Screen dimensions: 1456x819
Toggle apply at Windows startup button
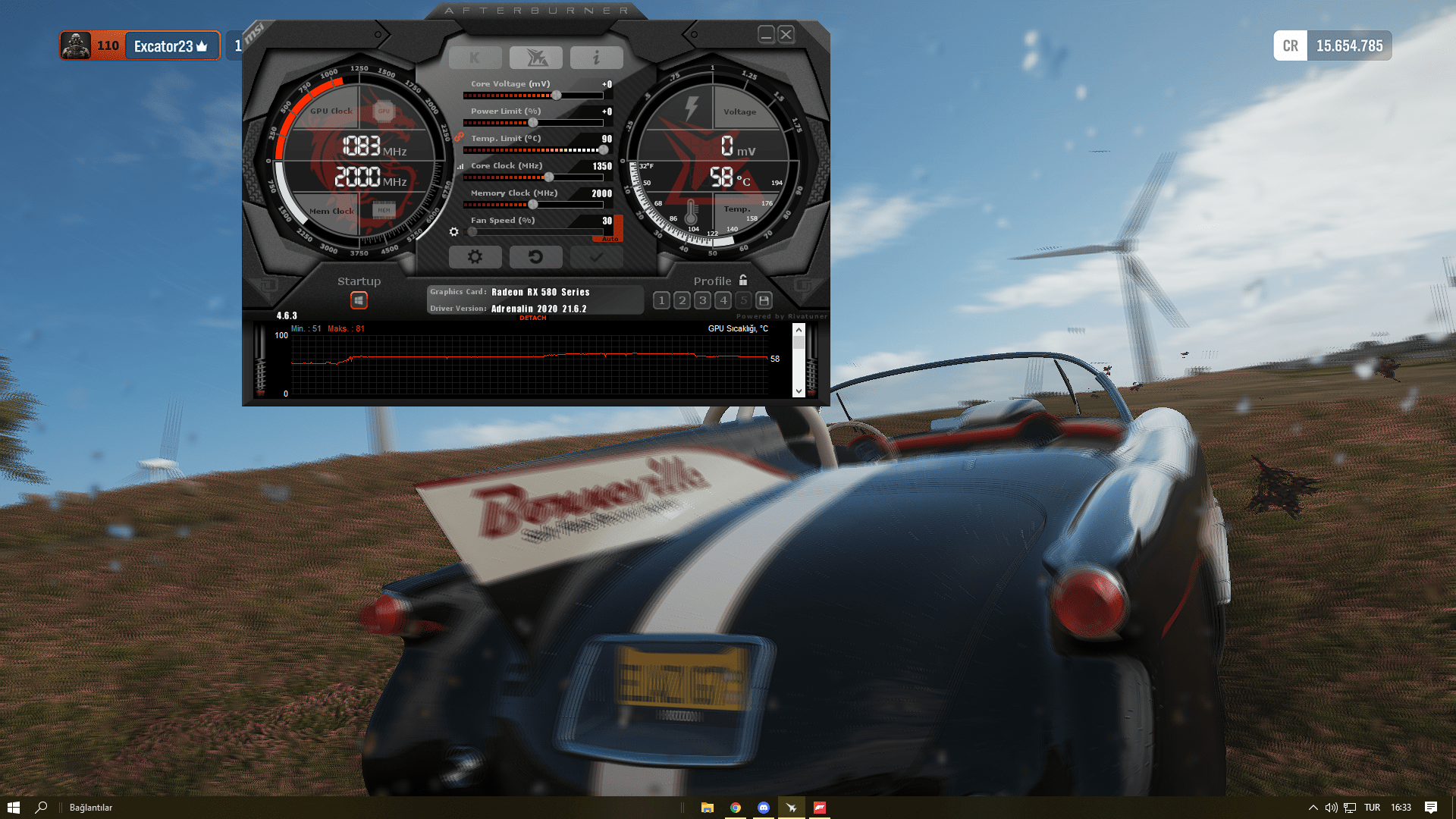click(x=359, y=300)
